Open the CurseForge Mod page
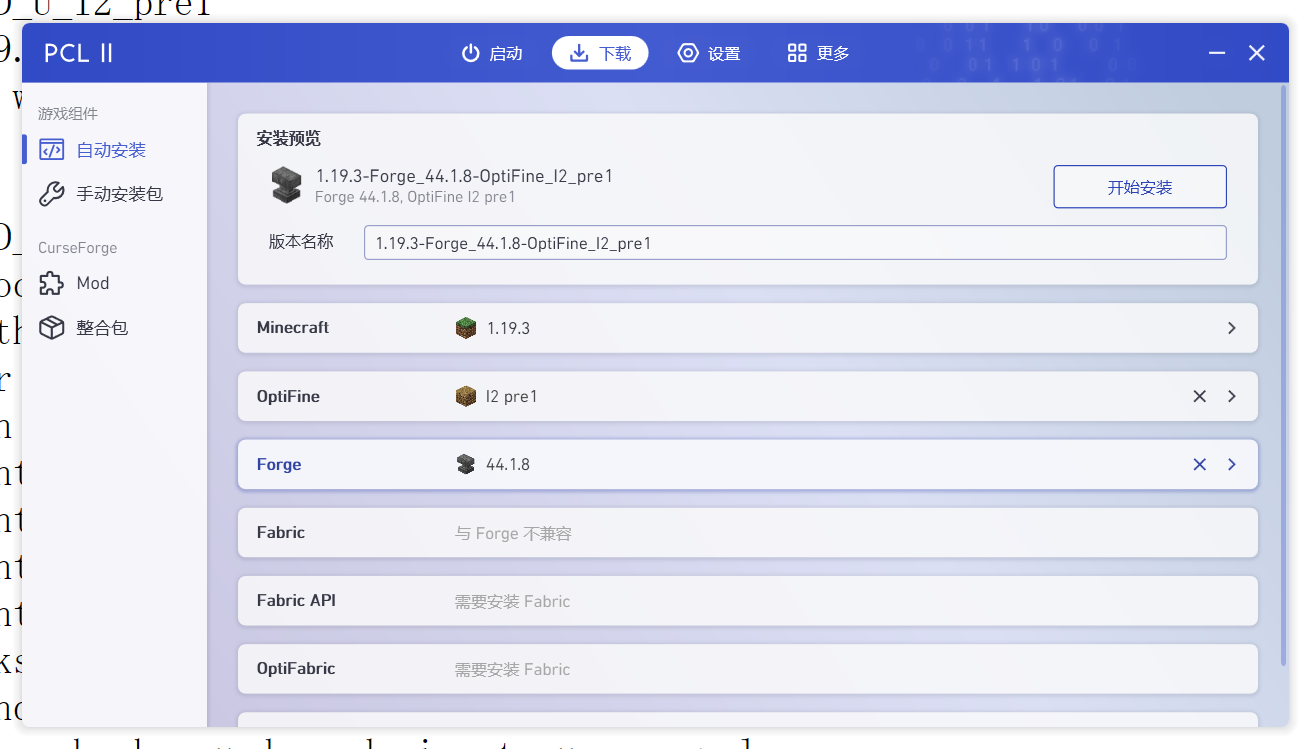The width and height of the screenshot is (1312, 749). (112, 283)
